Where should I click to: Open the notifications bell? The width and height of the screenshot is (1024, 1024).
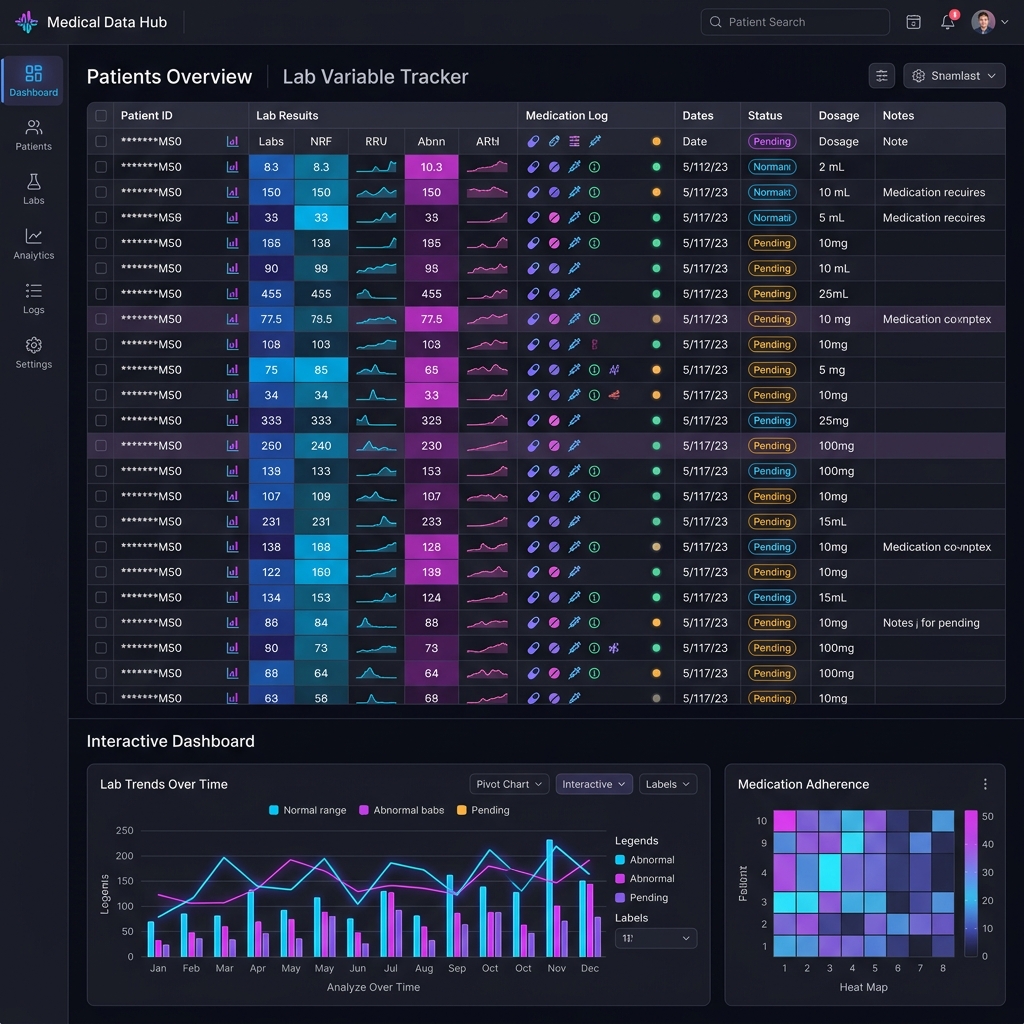point(948,22)
